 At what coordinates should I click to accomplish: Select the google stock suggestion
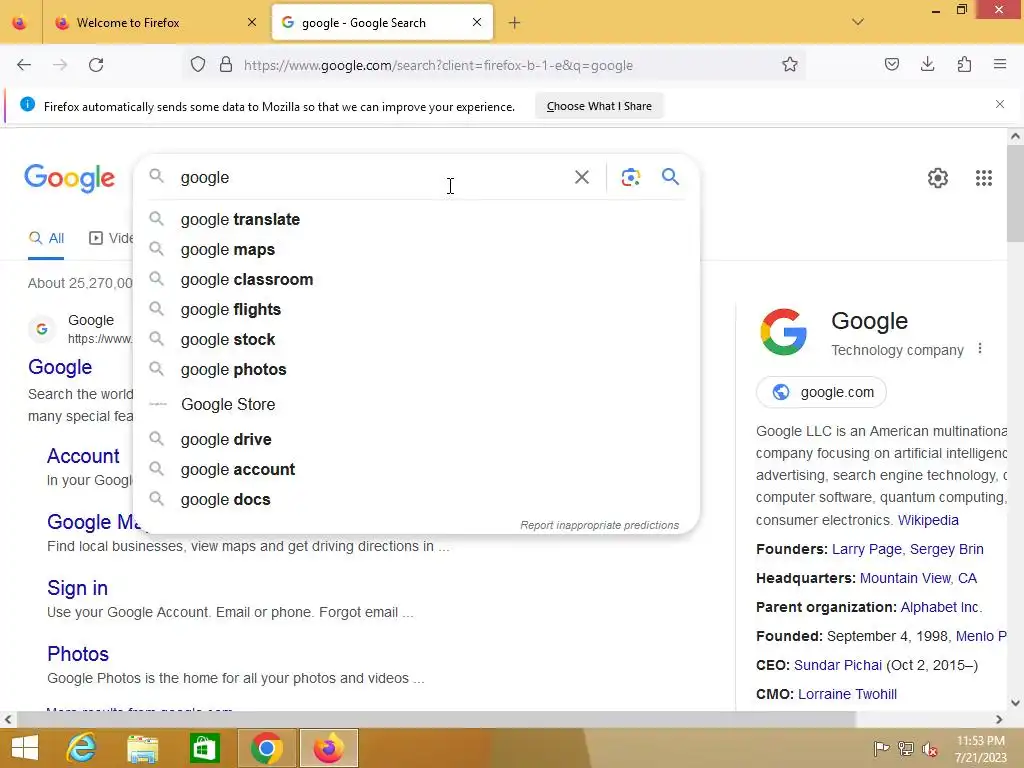coord(416,340)
